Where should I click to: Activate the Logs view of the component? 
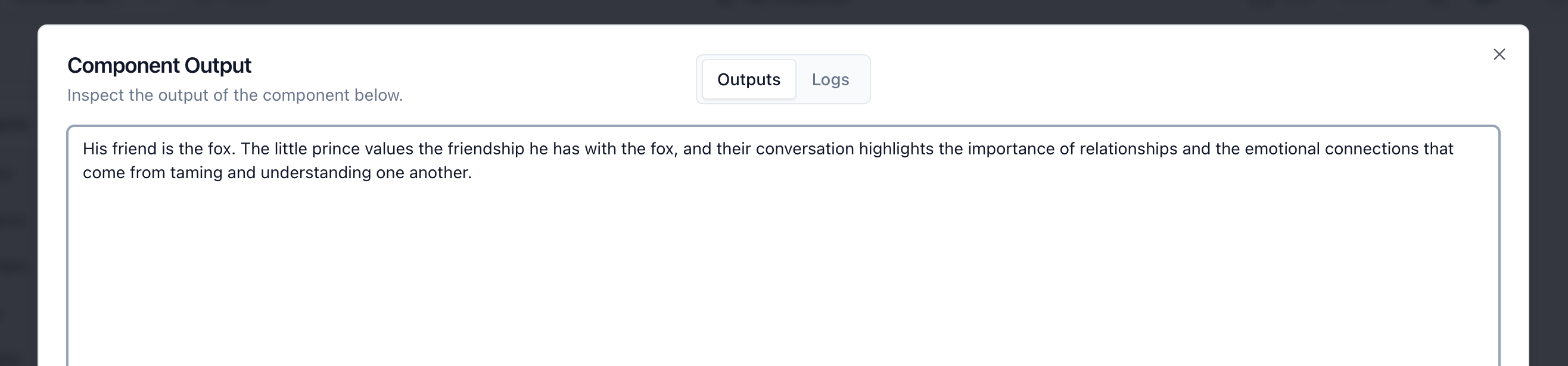830,79
